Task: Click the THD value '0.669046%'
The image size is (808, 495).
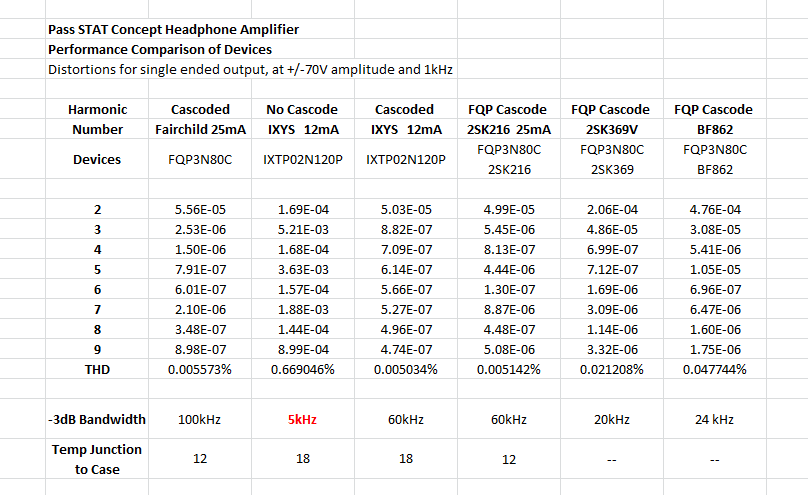Action: point(302,370)
